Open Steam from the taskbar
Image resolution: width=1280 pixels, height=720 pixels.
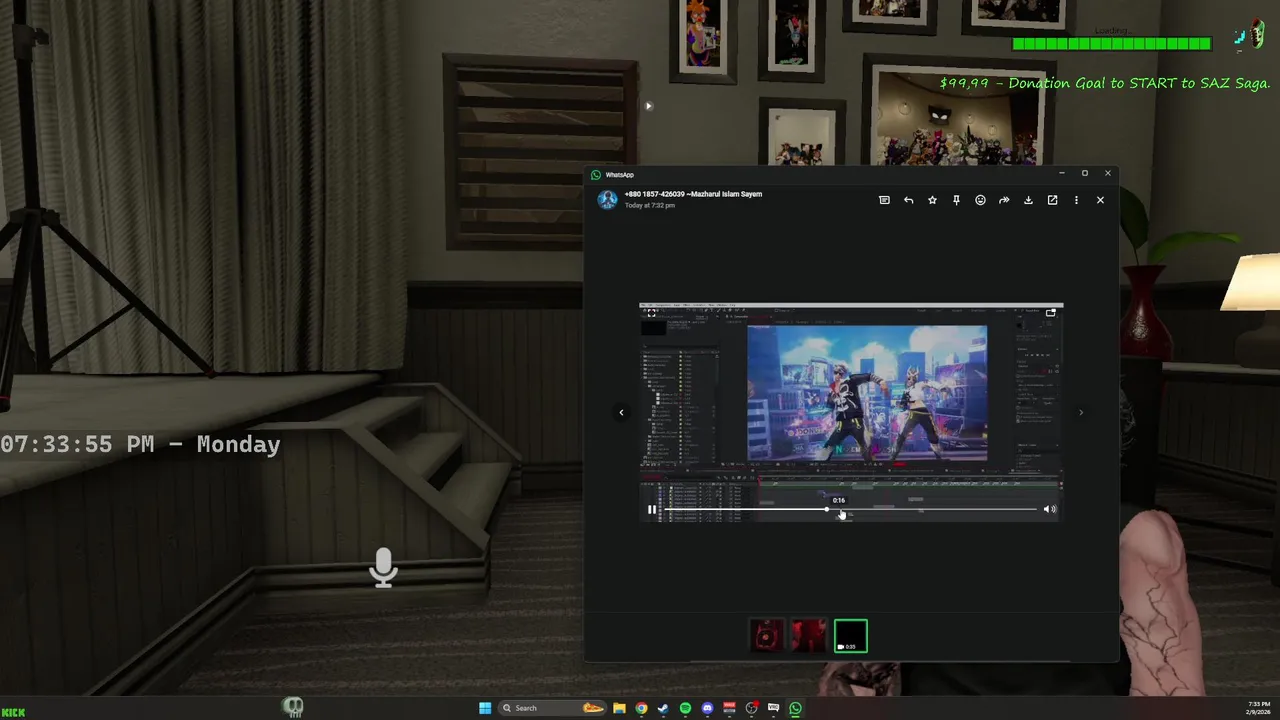[x=663, y=708]
